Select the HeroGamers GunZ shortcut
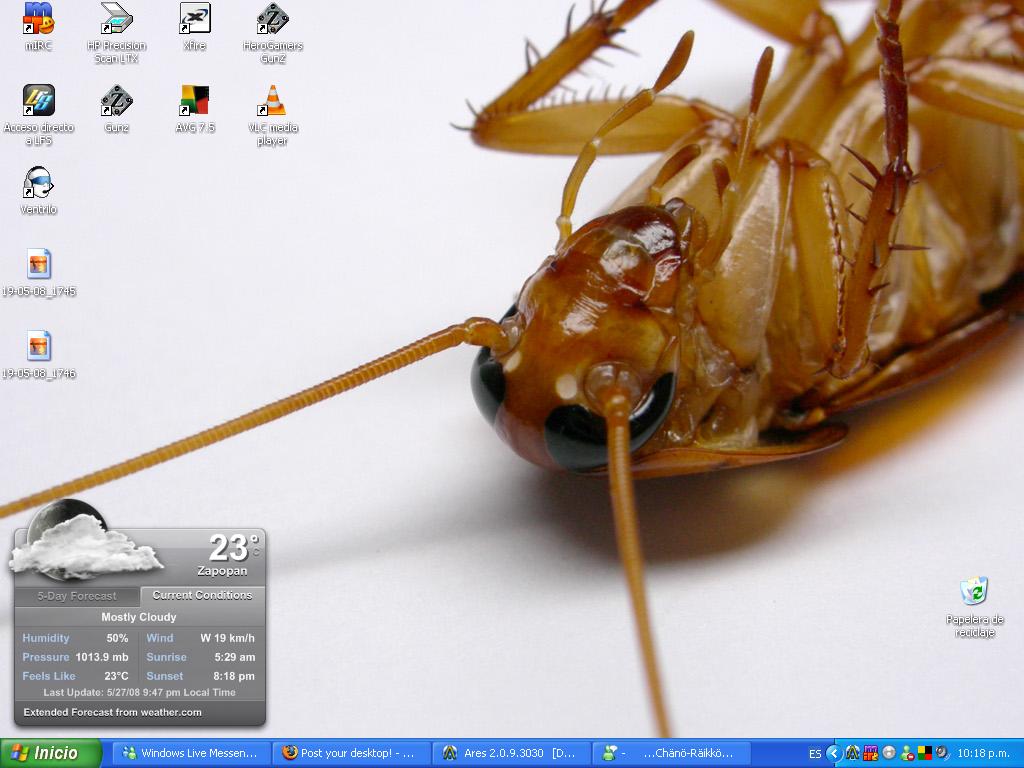Viewport: 1024px width, 768px height. [x=272, y=19]
